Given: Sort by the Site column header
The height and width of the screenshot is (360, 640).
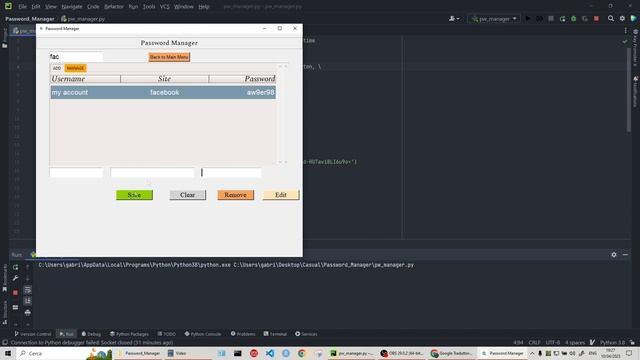Looking at the screenshot, I should coord(164,79).
